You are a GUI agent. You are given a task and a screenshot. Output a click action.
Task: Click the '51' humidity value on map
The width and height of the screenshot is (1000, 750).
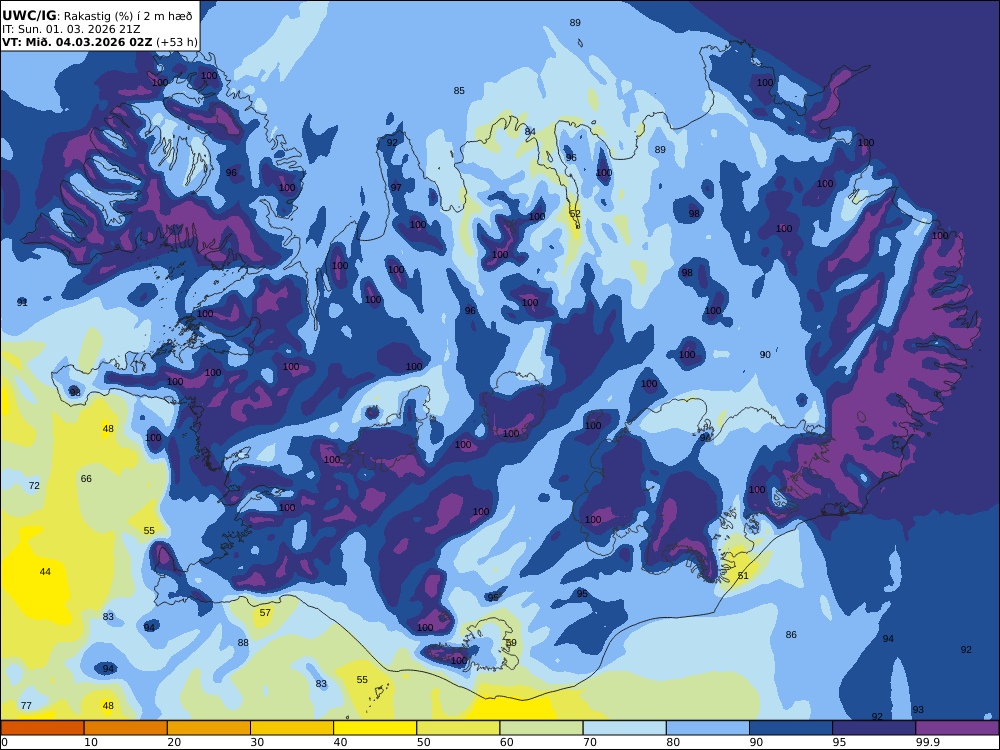(743, 575)
